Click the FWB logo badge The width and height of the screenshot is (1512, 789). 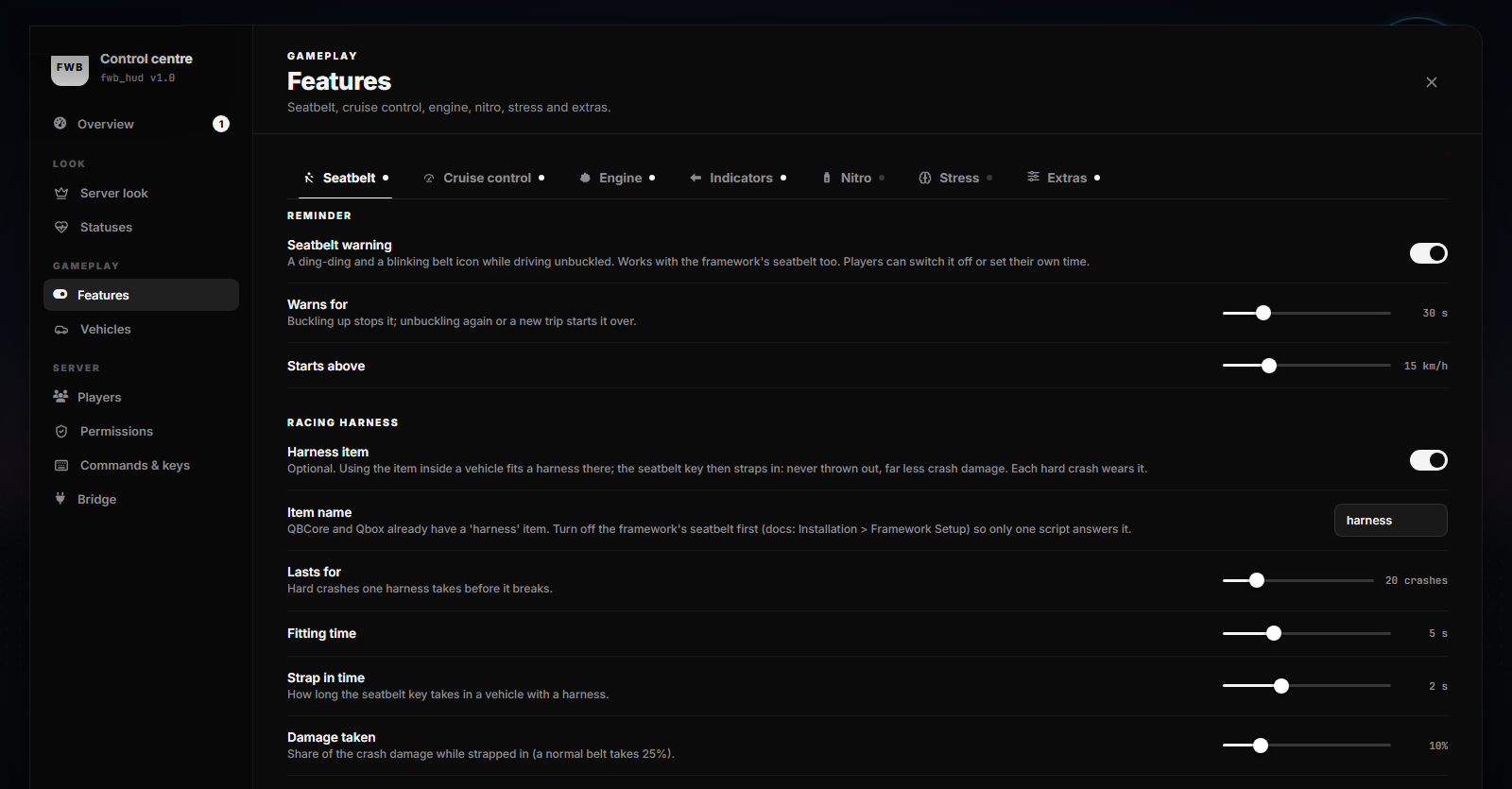70,68
